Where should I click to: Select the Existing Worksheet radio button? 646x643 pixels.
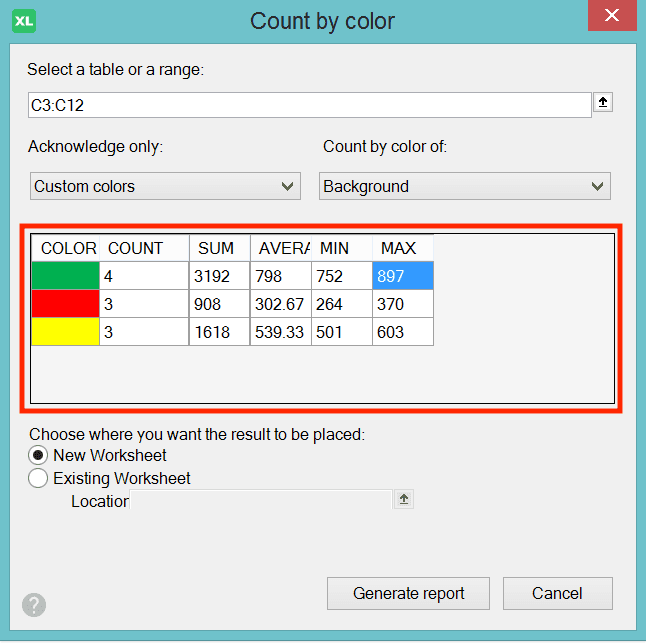[x=38, y=478]
